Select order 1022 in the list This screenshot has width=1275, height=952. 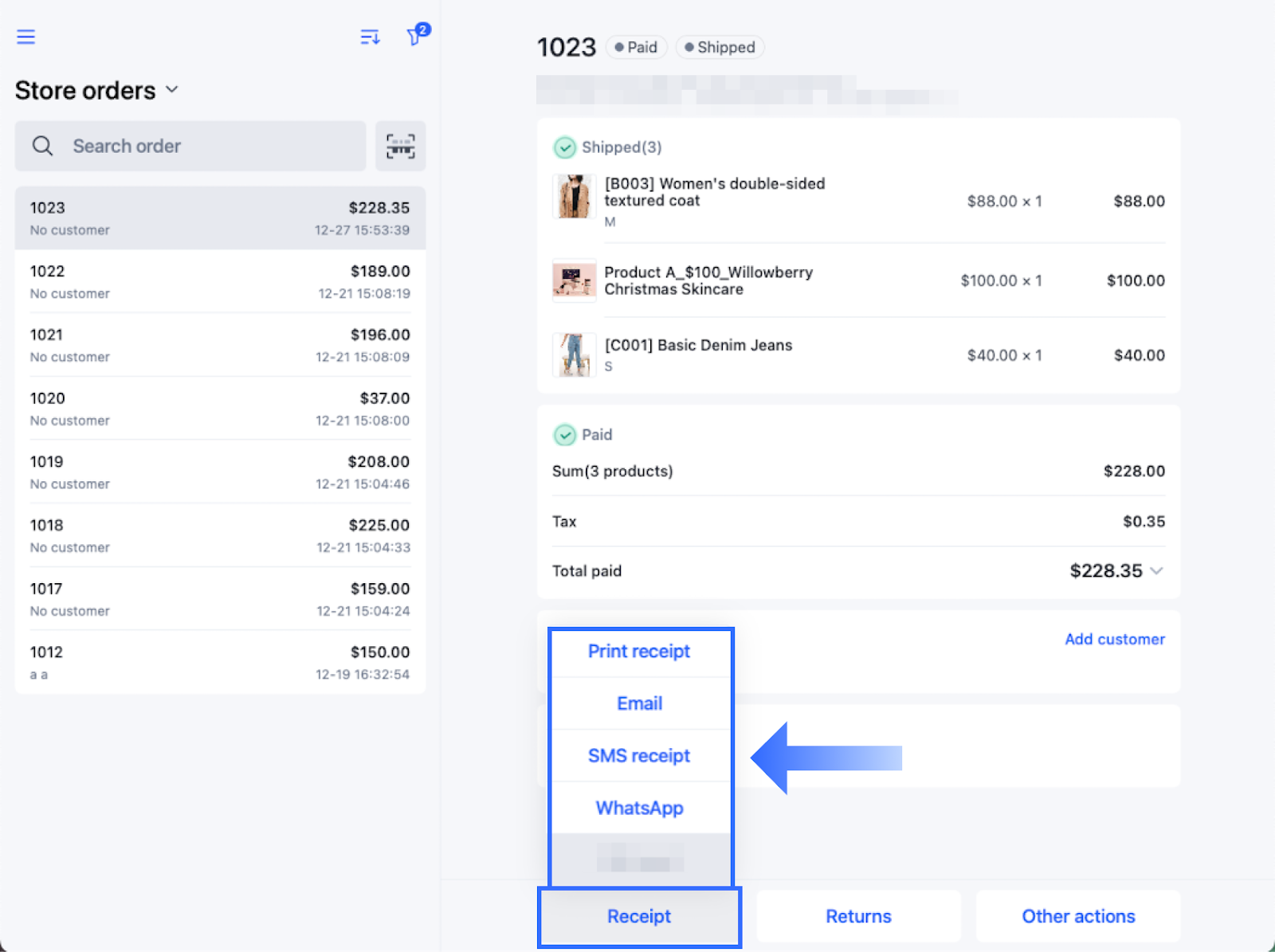click(220, 282)
